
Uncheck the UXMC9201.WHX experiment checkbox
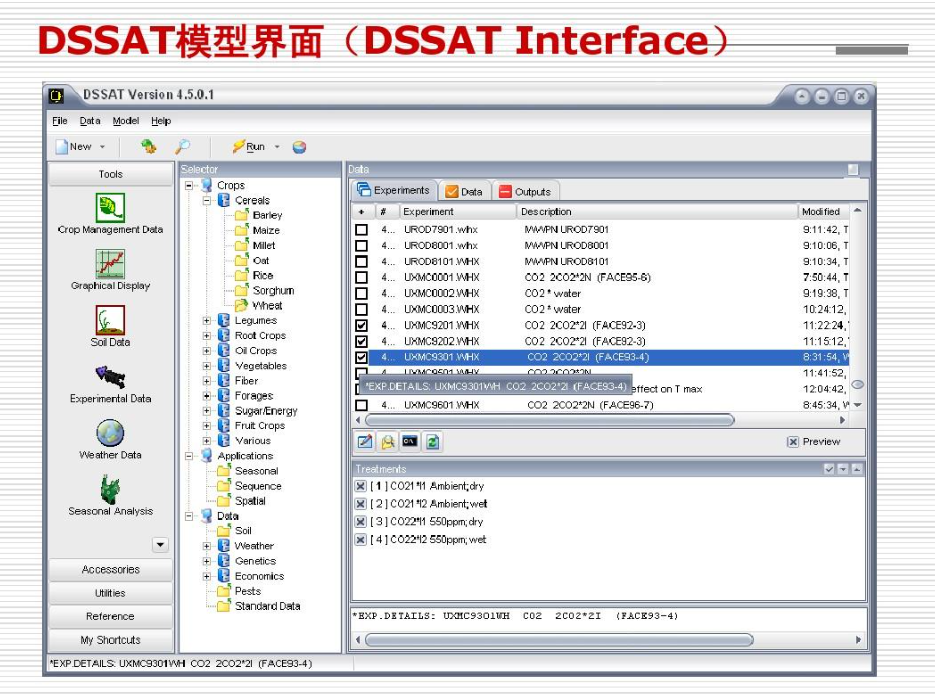click(x=361, y=326)
